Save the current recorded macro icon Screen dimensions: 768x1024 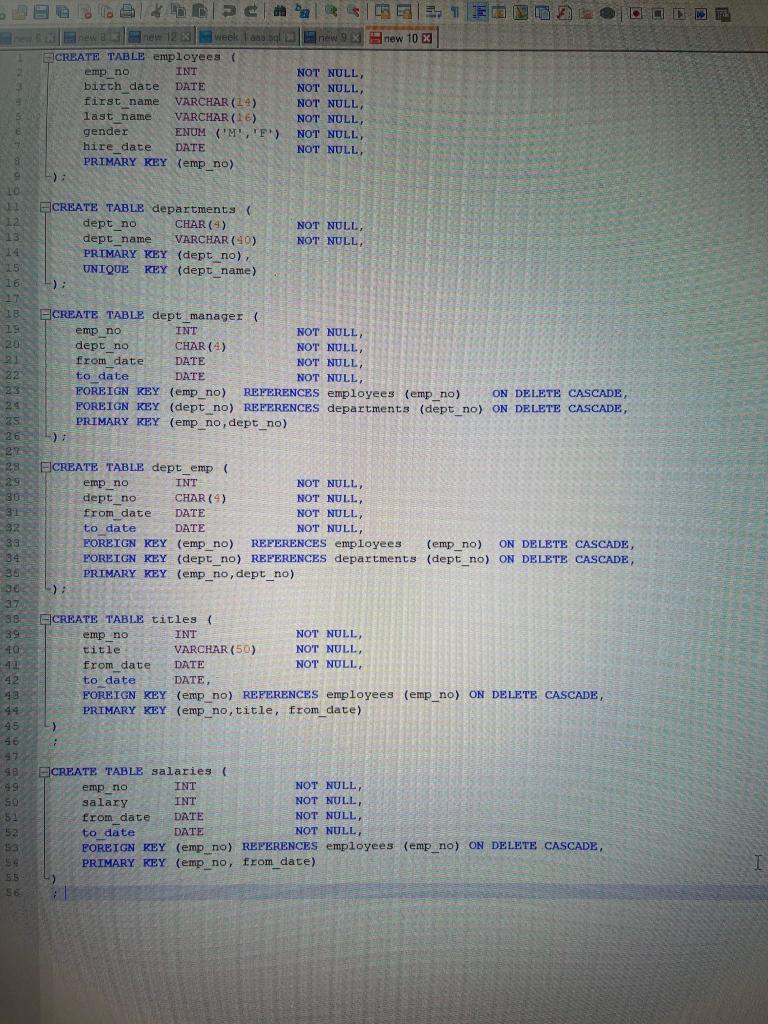click(x=722, y=14)
